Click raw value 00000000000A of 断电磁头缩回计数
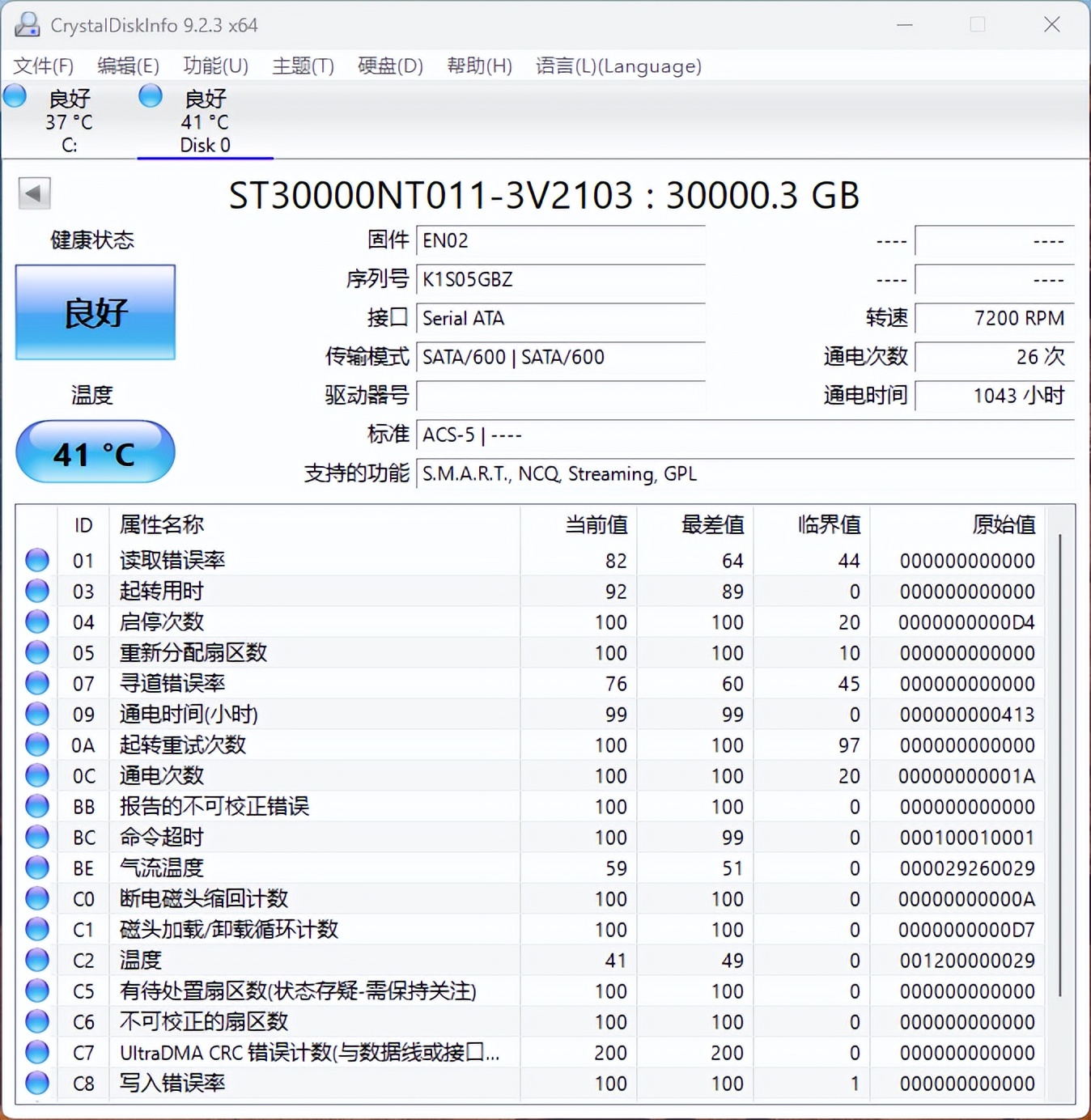Screen dimensions: 1091x1120 [966, 899]
